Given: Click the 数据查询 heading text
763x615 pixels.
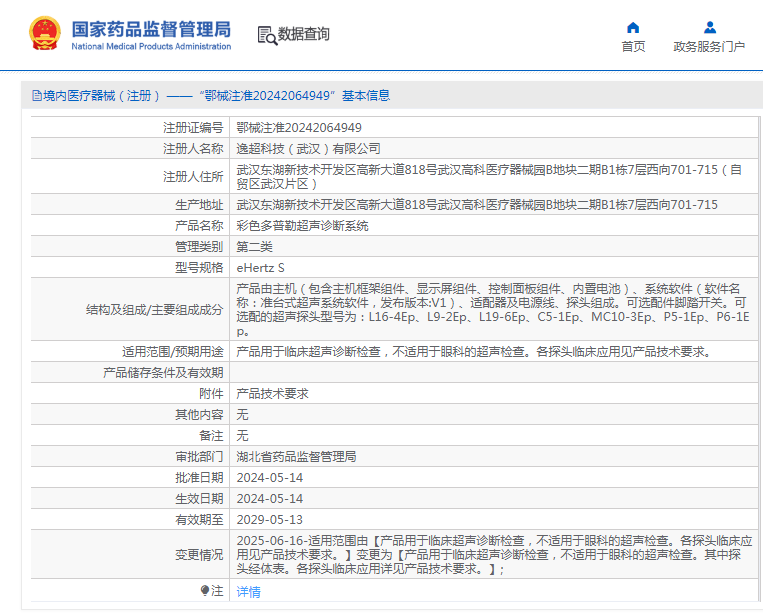Looking at the screenshot, I should 304,34.
